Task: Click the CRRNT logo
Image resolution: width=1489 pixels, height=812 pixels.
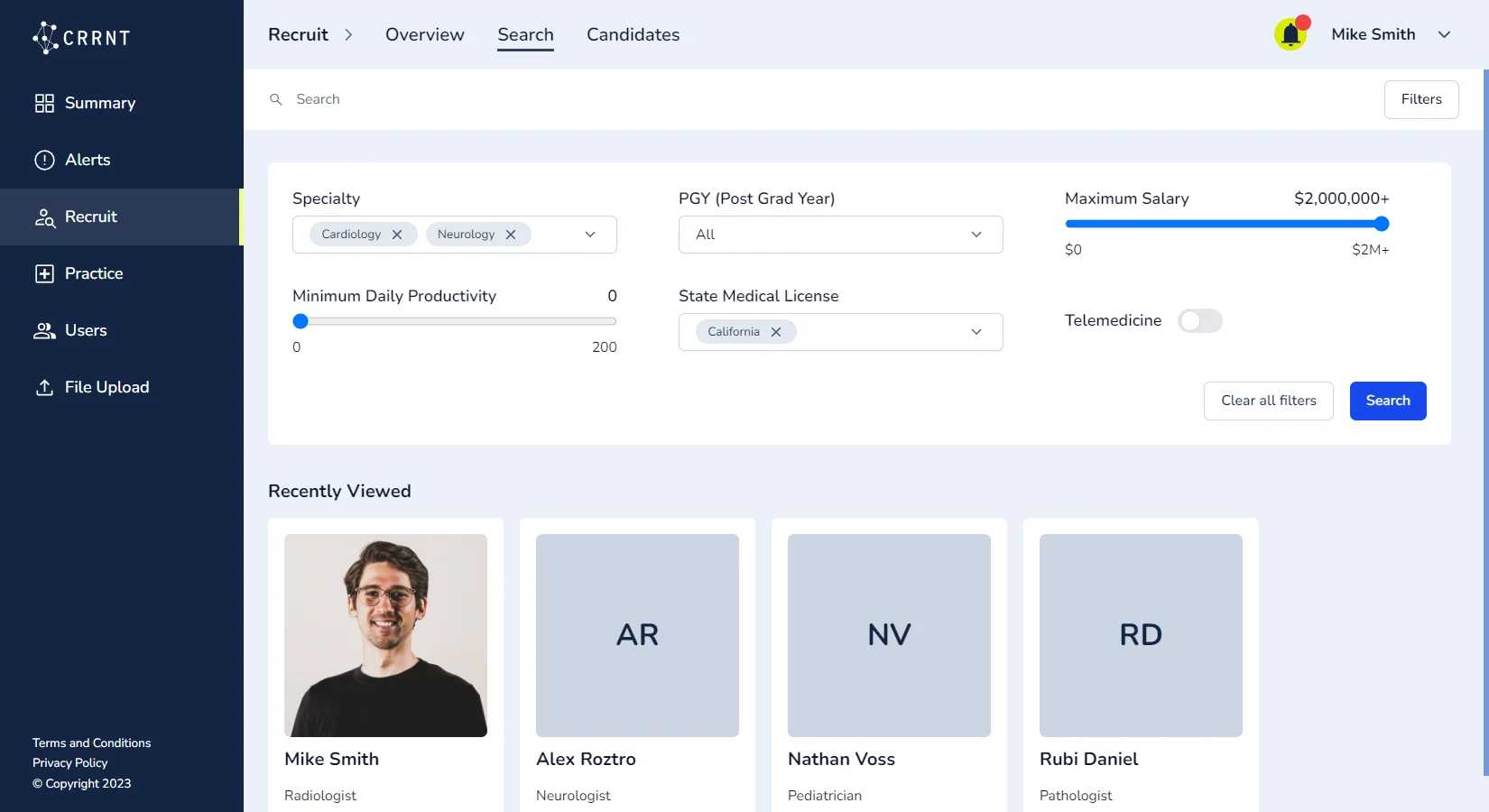Action: point(81,37)
